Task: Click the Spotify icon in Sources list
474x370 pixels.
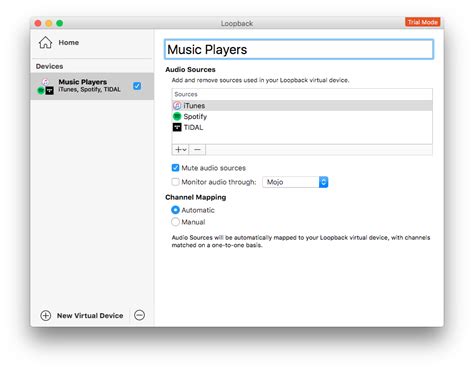Action: click(177, 116)
